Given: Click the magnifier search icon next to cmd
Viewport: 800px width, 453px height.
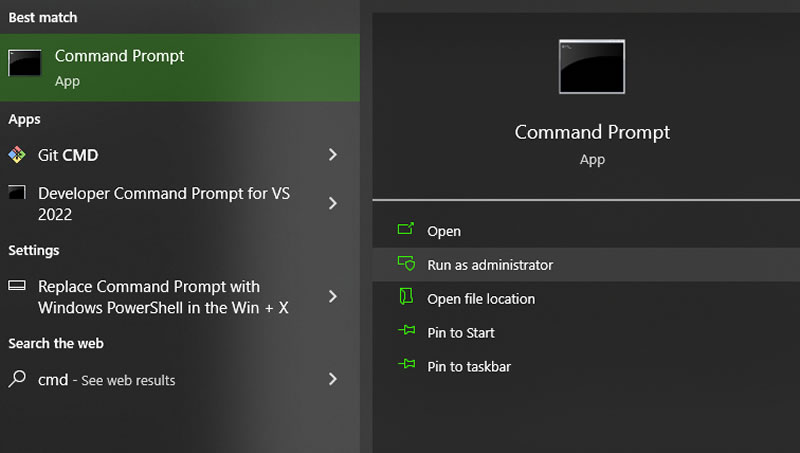Looking at the screenshot, I should pyautogui.click(x=17, y=379).
